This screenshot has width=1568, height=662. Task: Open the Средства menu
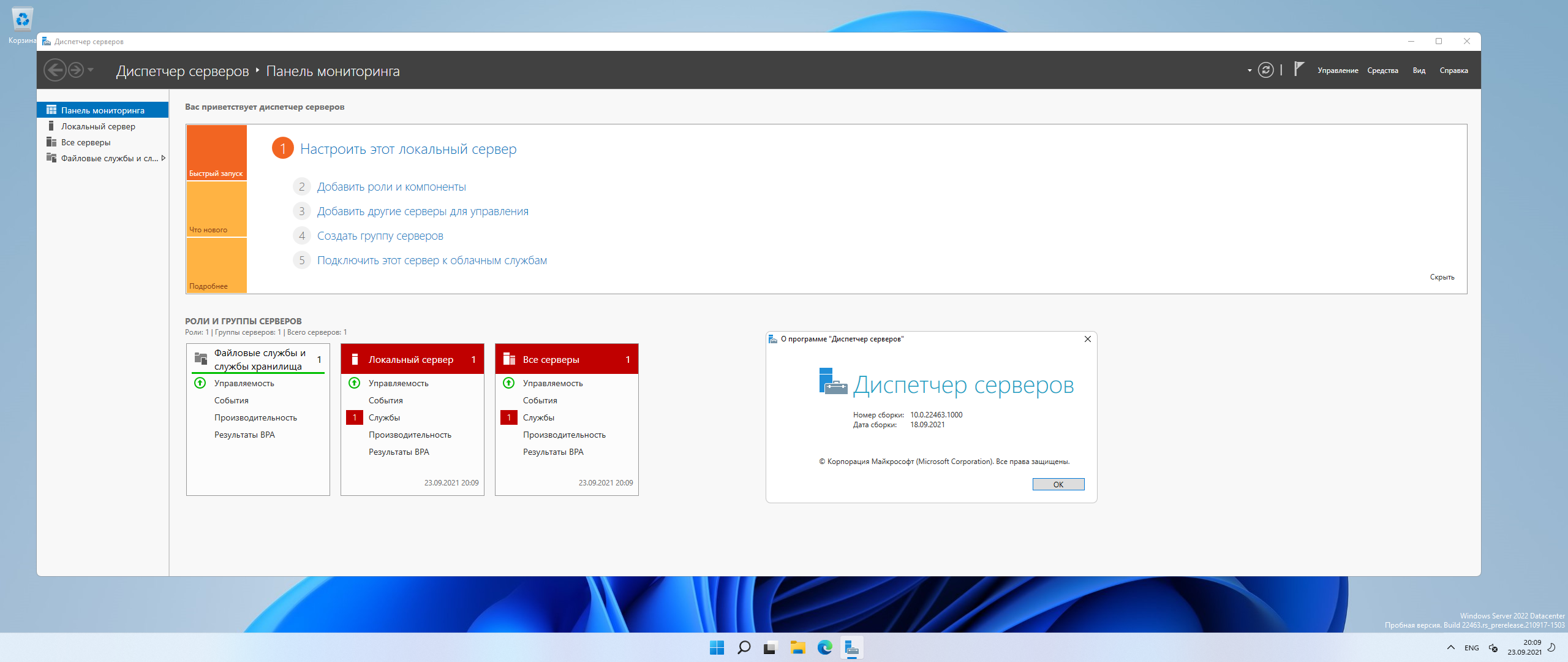[x=1382, y=70]
